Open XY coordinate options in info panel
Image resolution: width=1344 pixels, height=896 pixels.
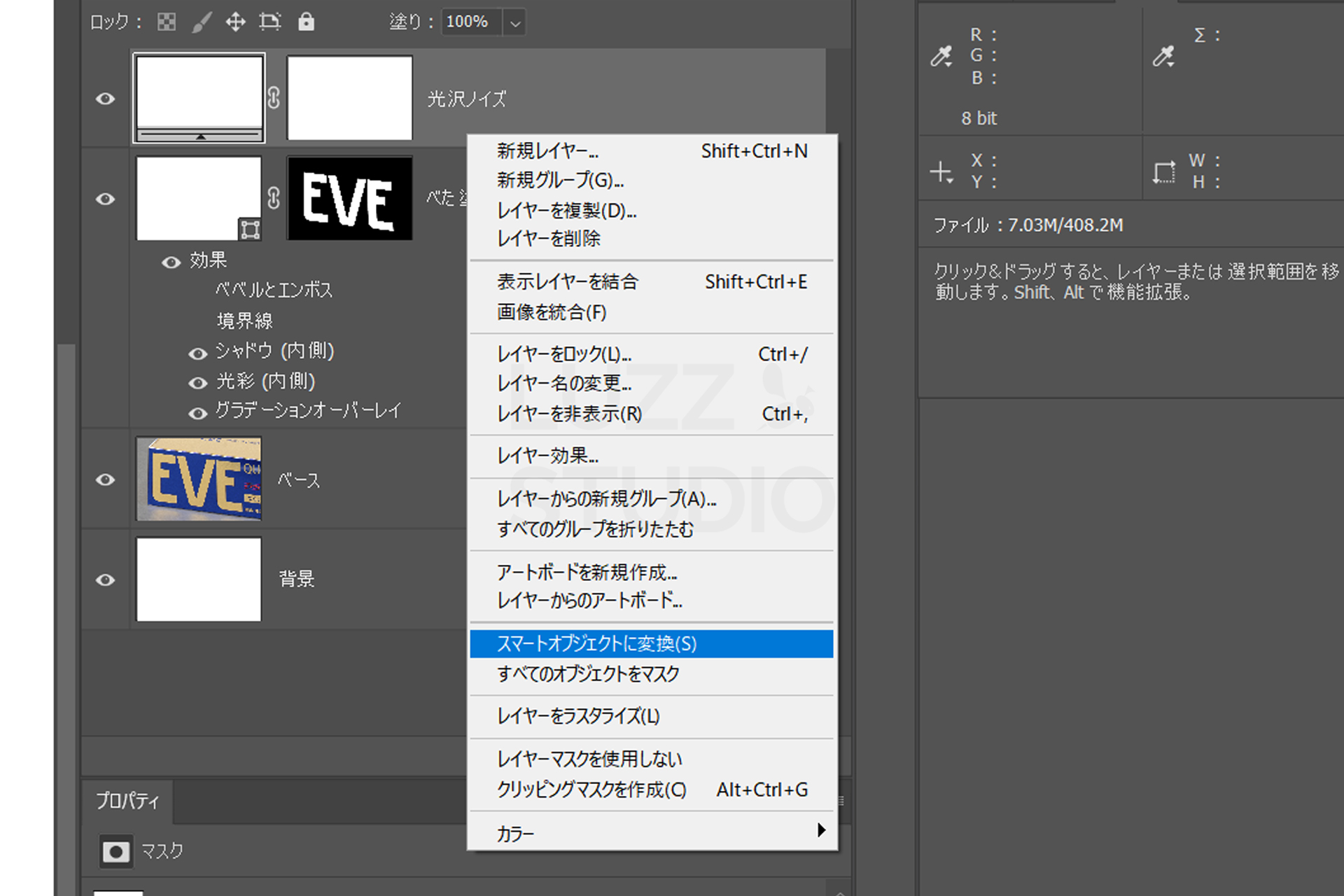pos(941,172)
